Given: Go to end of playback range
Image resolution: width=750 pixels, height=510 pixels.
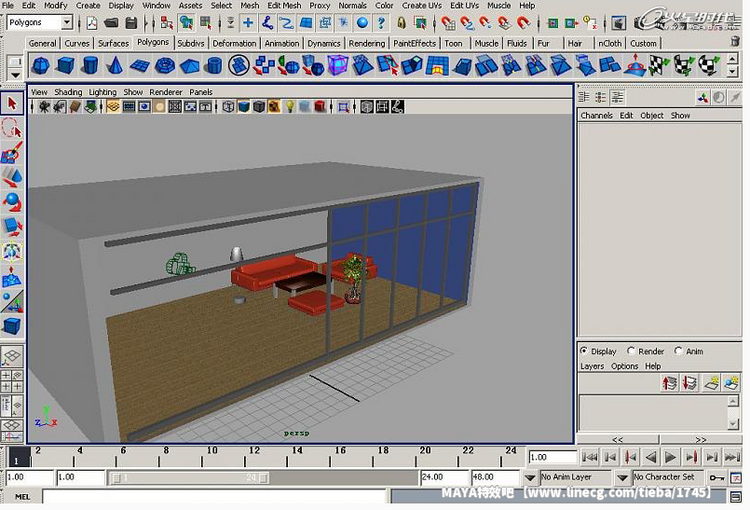Looking at the screenshot, I should coord(732,457).
